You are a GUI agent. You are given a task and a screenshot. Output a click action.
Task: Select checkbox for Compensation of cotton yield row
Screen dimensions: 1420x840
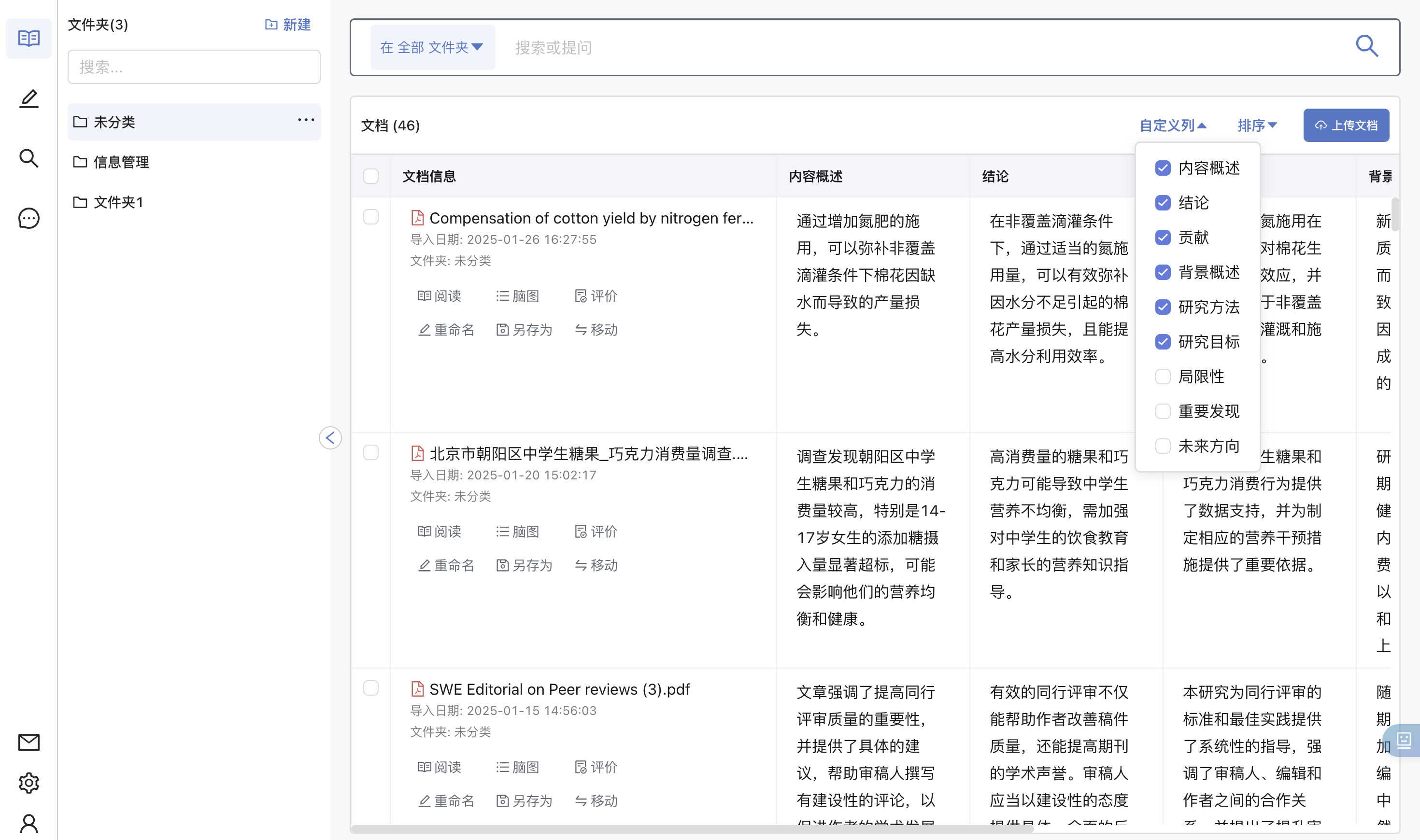(371, 217)
